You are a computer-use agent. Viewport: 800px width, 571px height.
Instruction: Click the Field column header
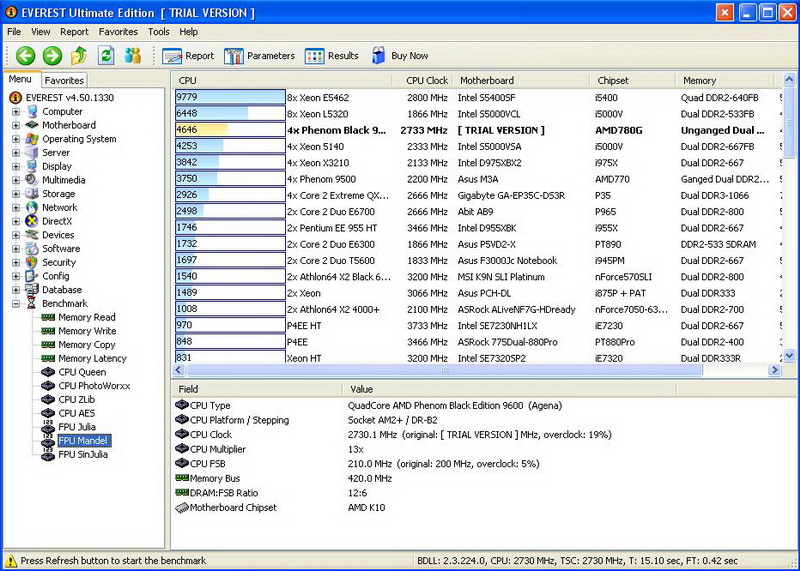(x=257, y=389)
